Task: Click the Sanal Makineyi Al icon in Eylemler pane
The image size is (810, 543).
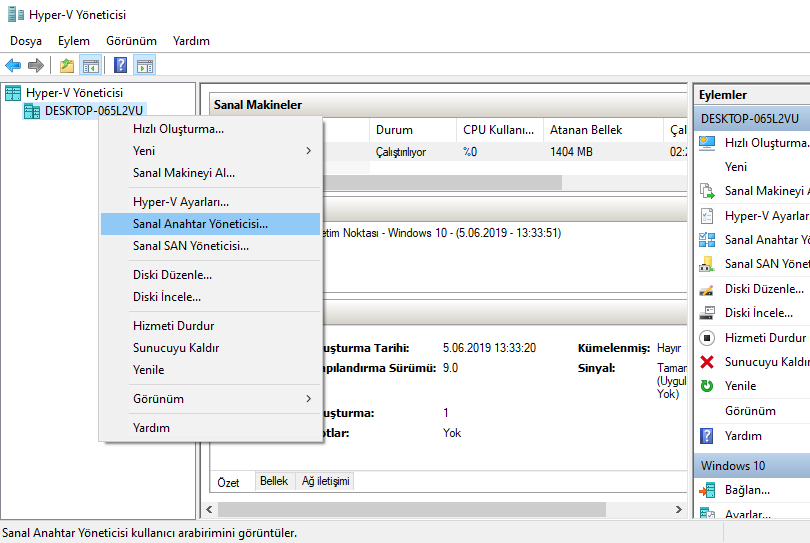Action: point(707,191)
